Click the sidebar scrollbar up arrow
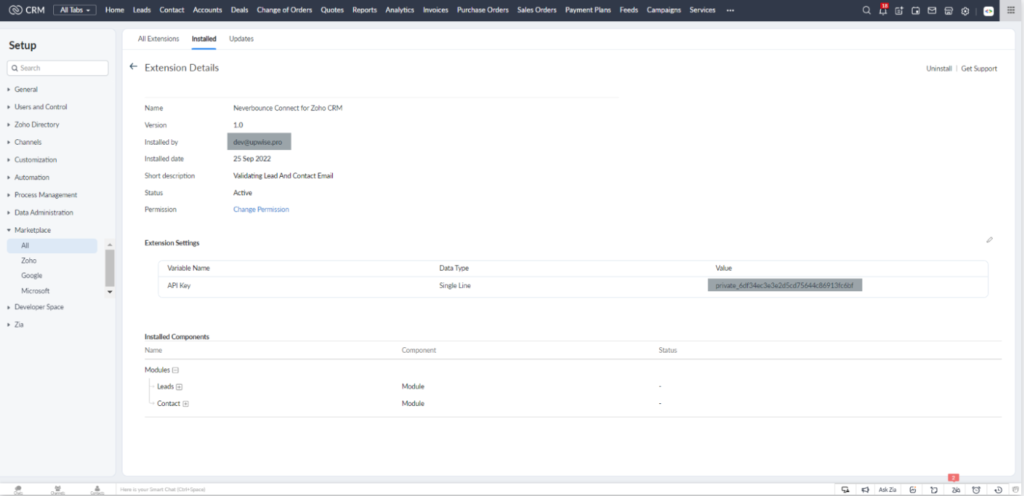Viewport: 1024px width, 496px height. pos(110,245)
